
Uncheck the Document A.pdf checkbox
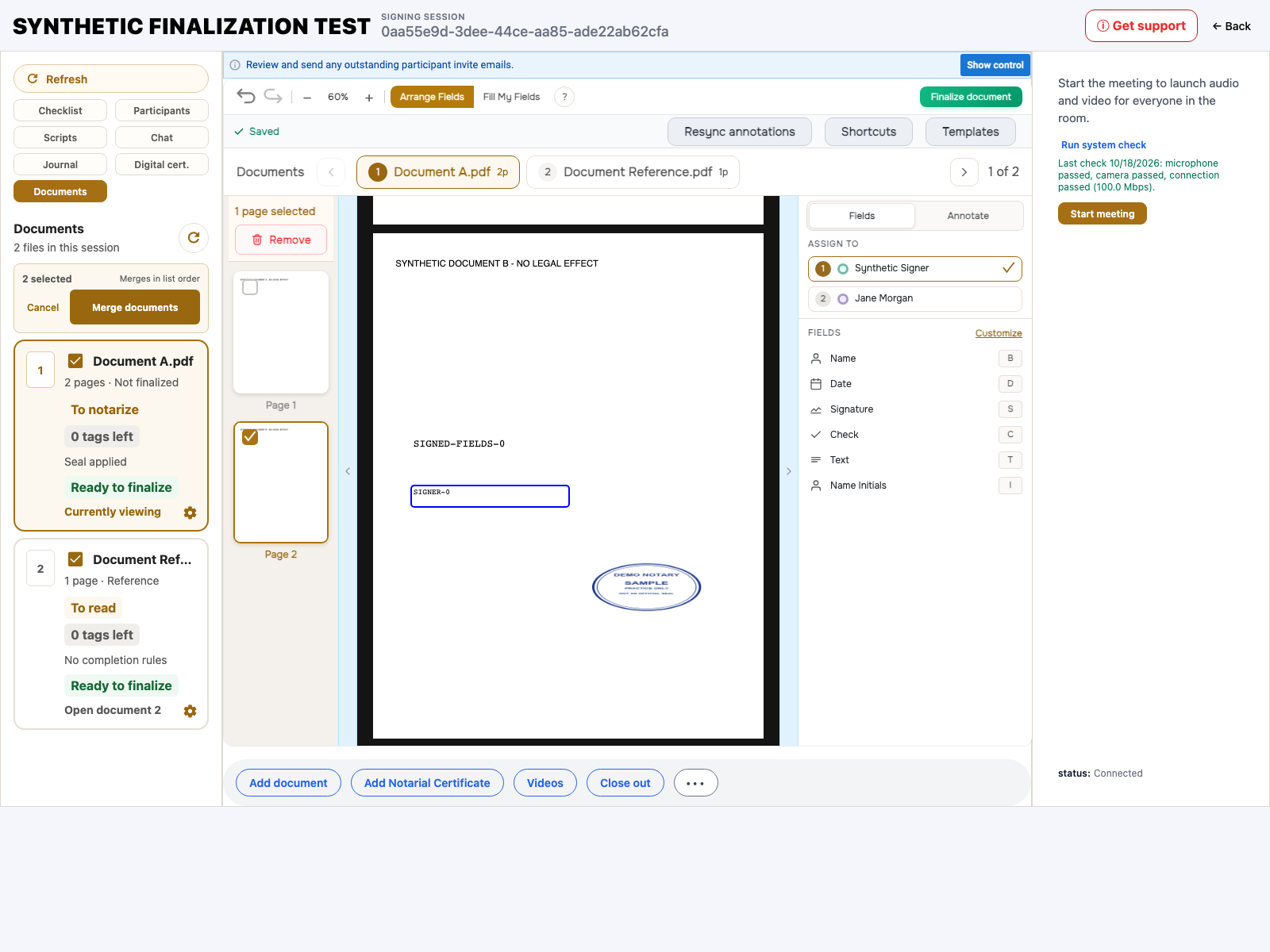tap(75, 361)
